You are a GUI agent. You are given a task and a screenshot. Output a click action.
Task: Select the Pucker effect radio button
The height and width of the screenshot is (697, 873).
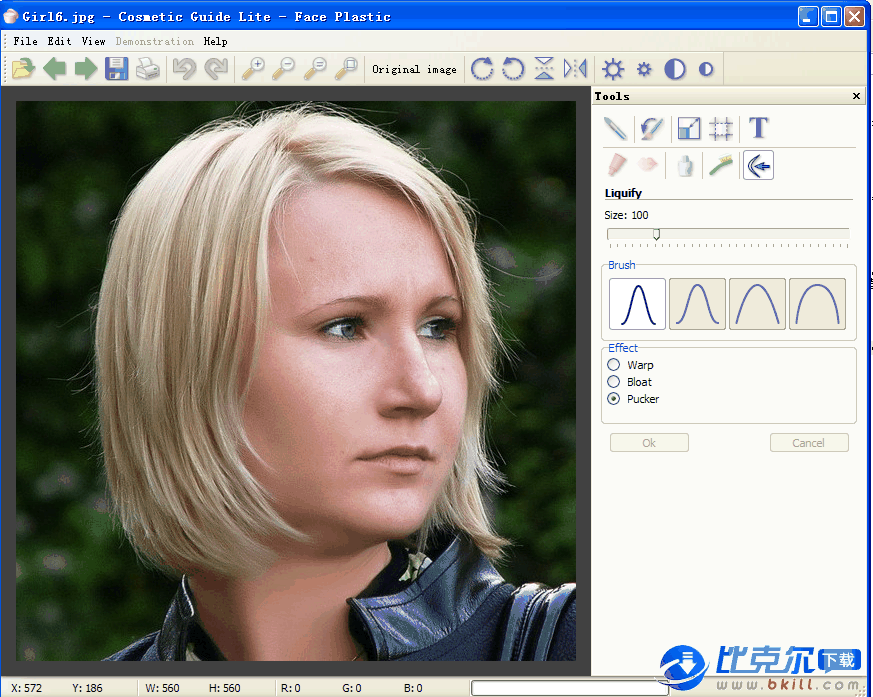614,399
